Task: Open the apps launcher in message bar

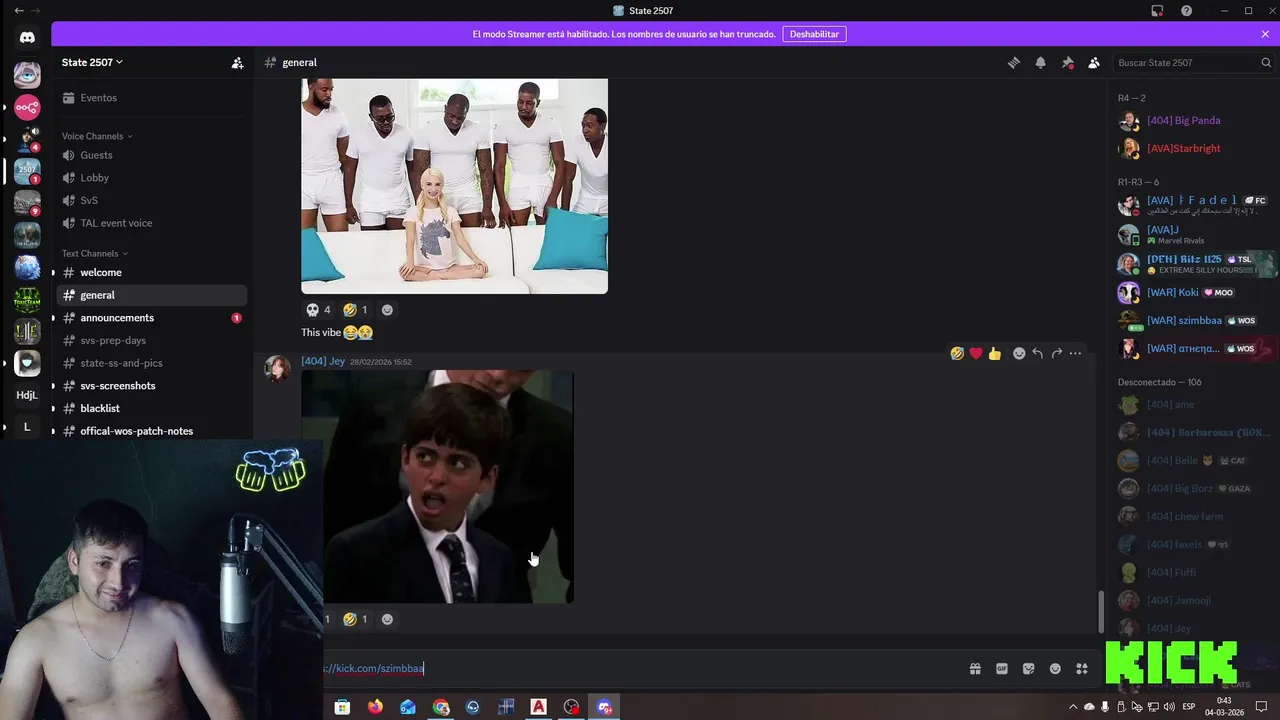Action: click(x=1082, y=669)
